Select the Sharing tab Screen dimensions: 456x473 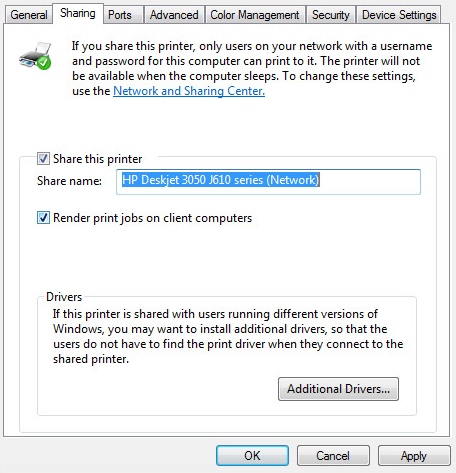[78, 13]
